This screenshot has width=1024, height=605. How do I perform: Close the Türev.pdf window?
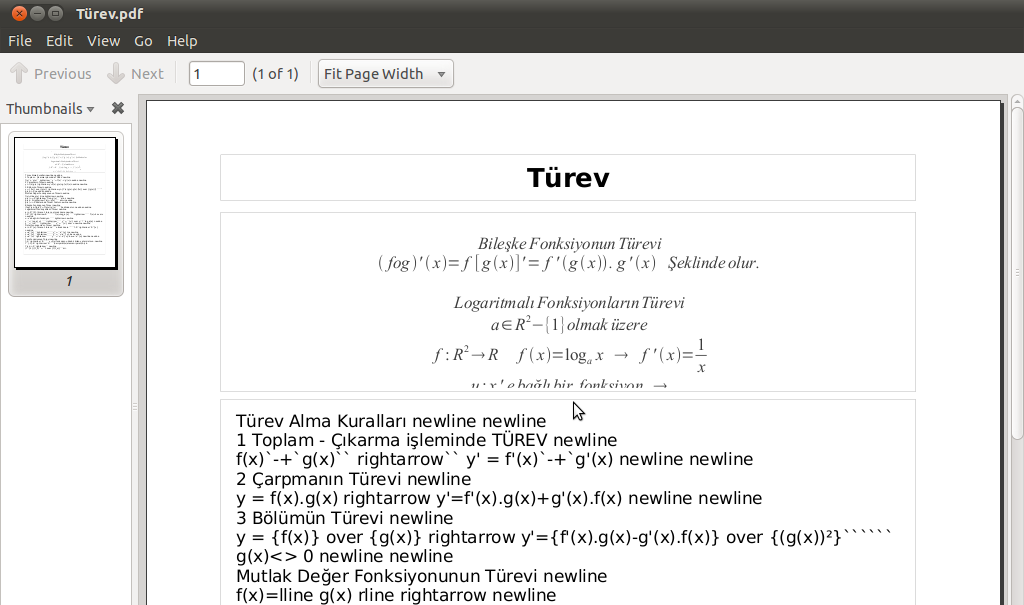coord(19,13)
